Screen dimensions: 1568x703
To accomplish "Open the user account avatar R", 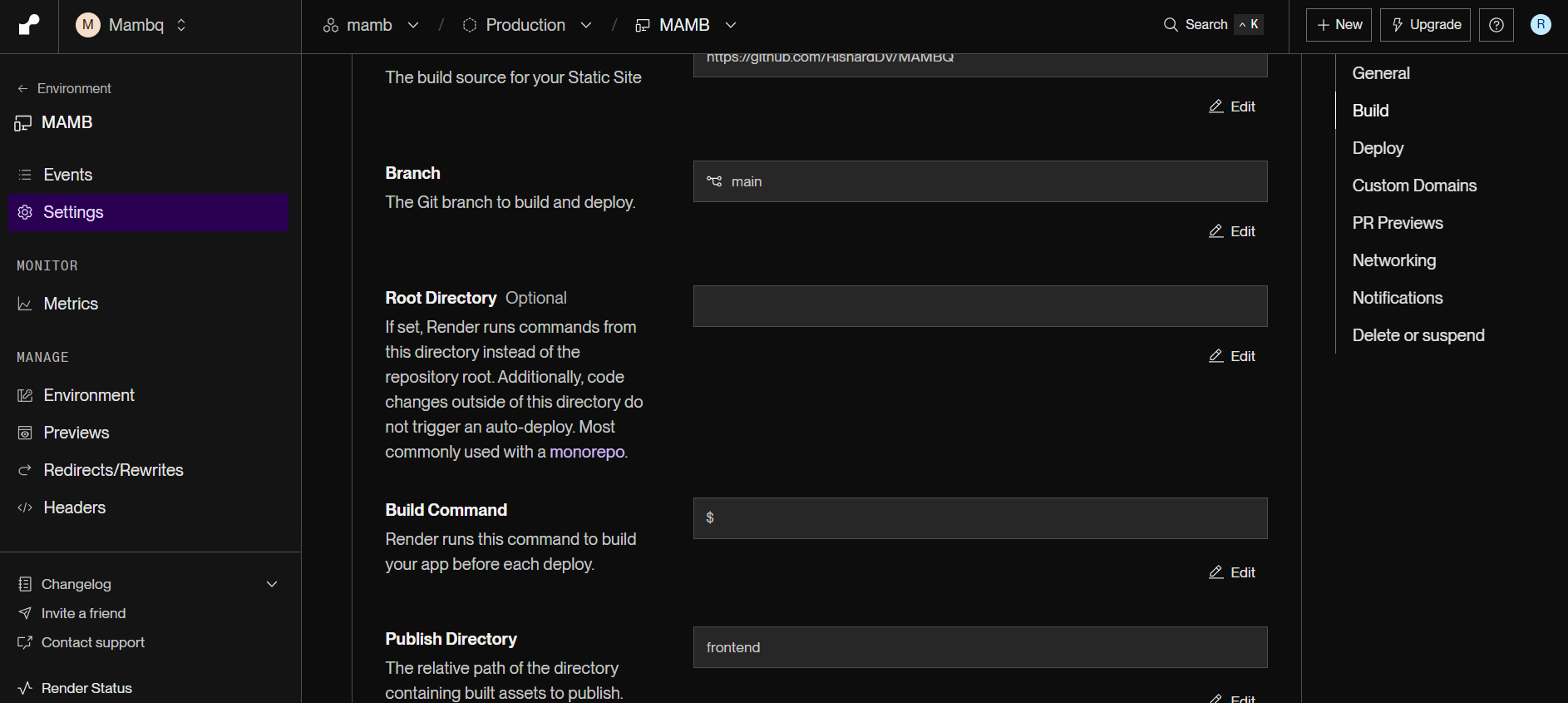I will point(1540,25).
